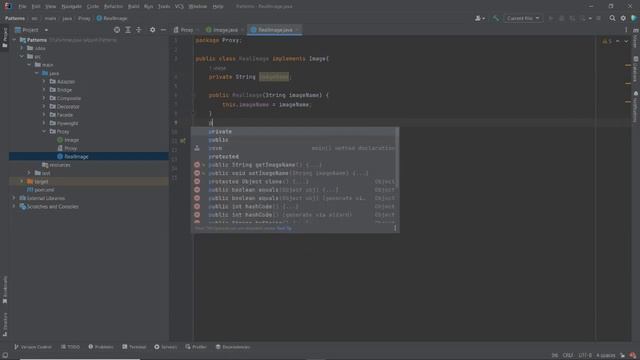Open the Navigate menu
640x360 pixels.
pyautogui.click(x=71, y=6)
